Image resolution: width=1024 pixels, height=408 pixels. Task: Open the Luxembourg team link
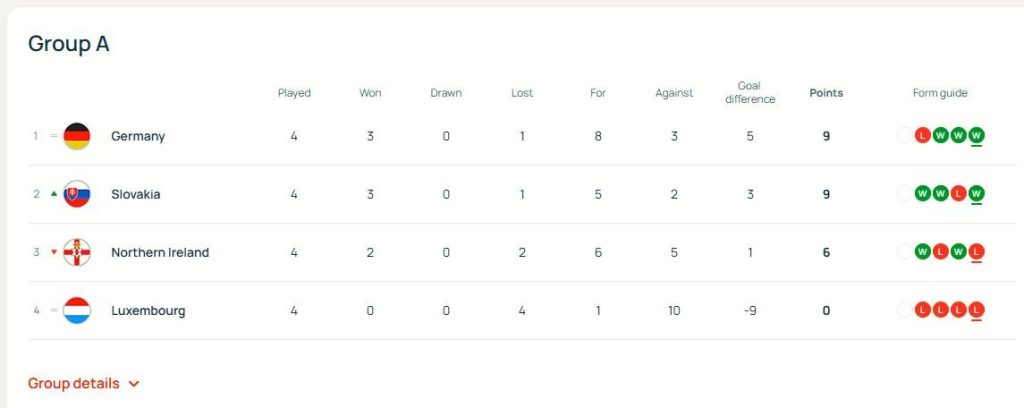tap(148, 310)
